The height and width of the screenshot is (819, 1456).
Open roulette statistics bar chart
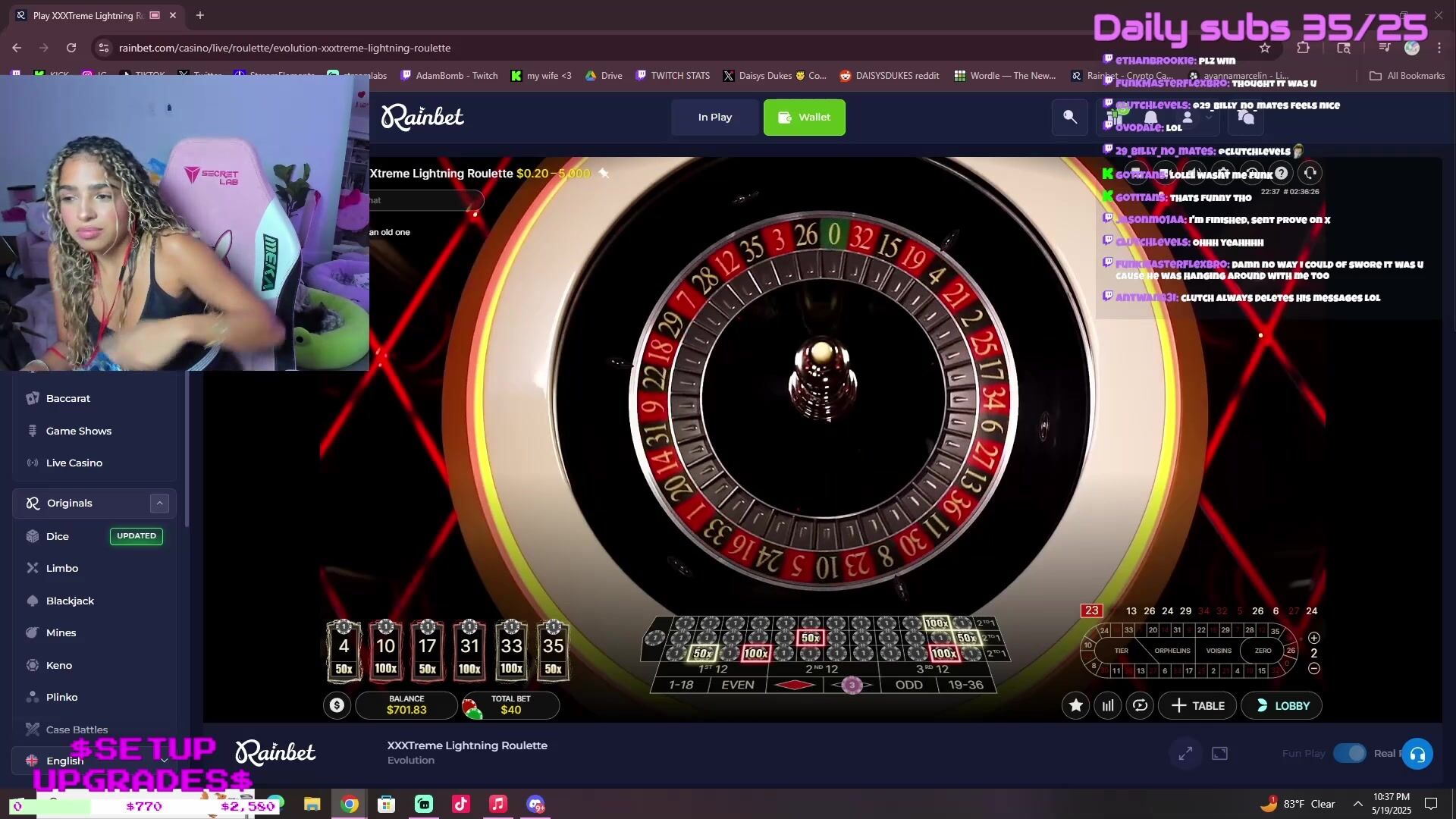1108,706
